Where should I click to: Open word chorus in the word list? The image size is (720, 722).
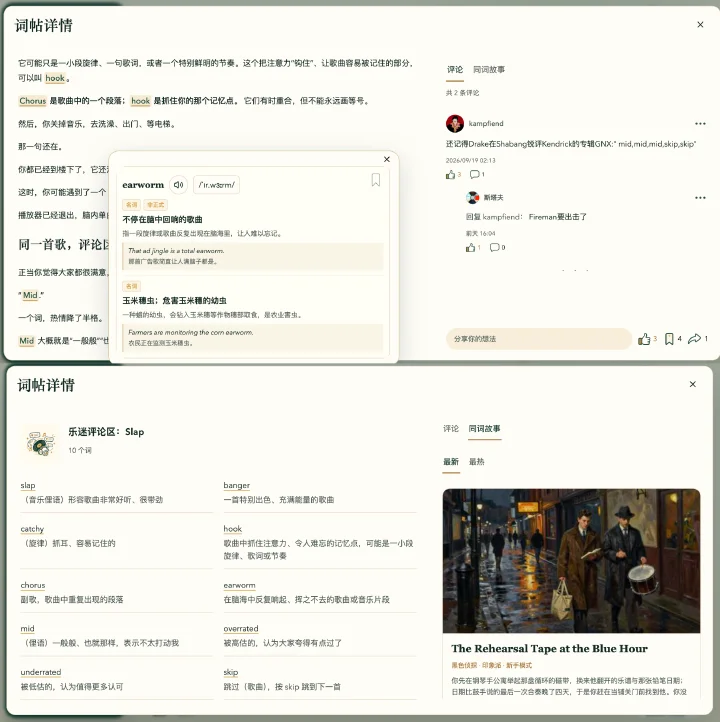(33, 585)
